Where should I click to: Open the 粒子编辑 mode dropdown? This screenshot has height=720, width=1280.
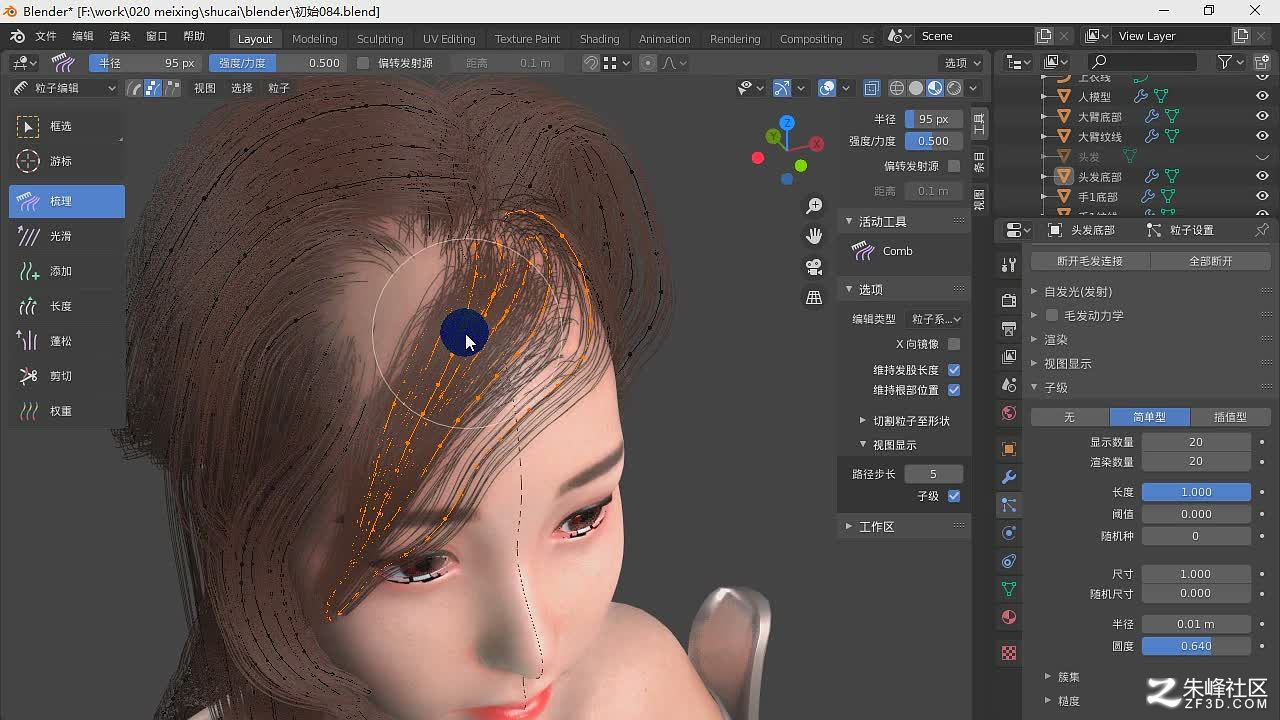(64, 88)
